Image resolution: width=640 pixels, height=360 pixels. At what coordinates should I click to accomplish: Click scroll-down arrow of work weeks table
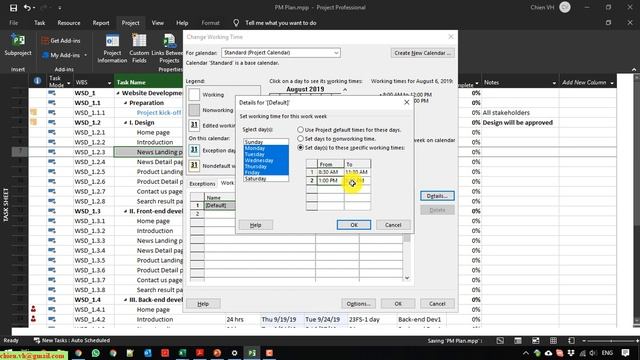(x=407, y=278)
